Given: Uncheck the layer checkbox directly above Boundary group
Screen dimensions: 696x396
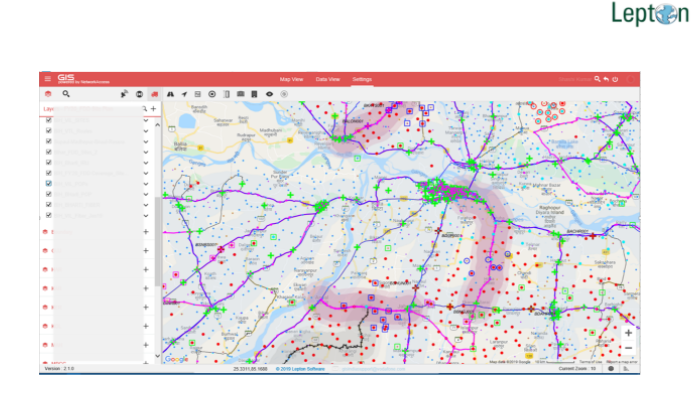Looking at the screenshot, I should point(49,215).
